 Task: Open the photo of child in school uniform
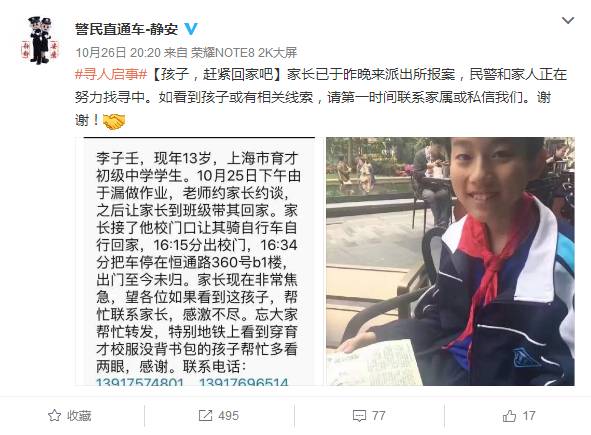(450, 261)
